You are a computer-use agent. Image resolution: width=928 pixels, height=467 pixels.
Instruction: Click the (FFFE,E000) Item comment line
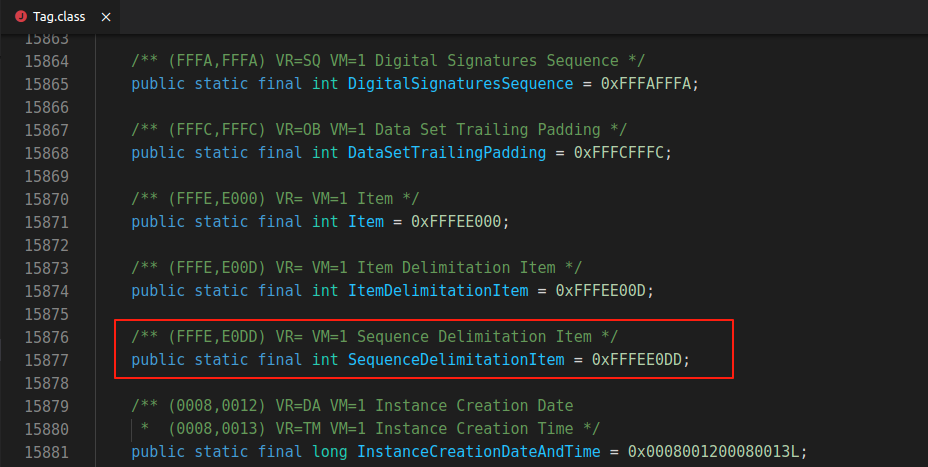tap(275, 199)
